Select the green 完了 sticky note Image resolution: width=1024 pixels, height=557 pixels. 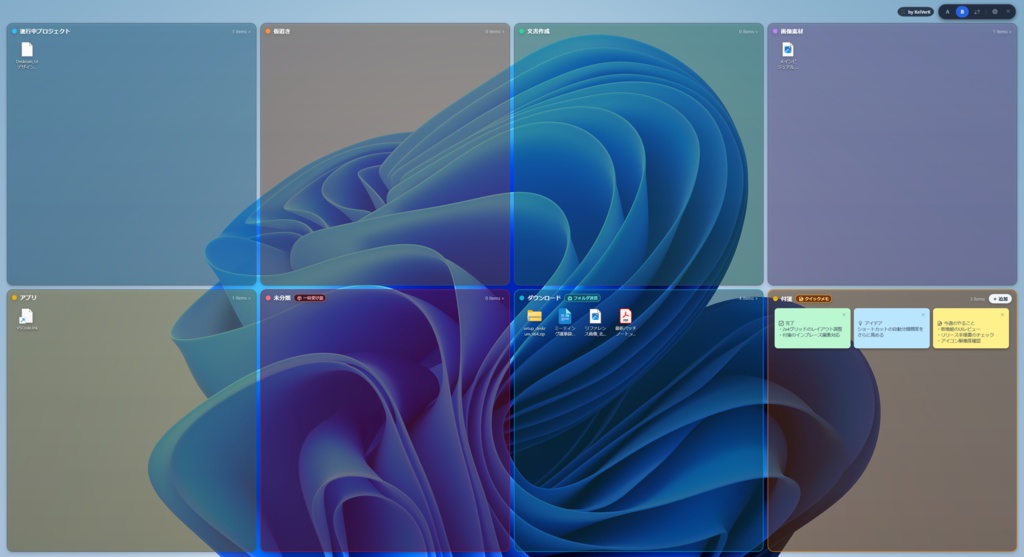click(x=812, y=328)
